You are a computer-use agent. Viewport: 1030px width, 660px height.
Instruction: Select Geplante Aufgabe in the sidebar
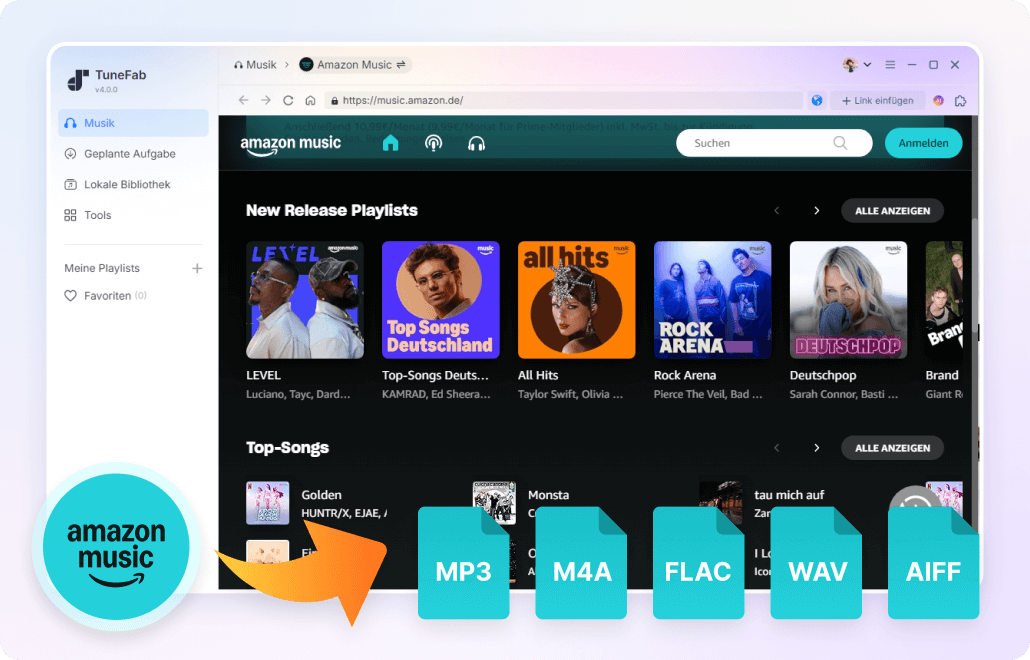pos(129,154)
